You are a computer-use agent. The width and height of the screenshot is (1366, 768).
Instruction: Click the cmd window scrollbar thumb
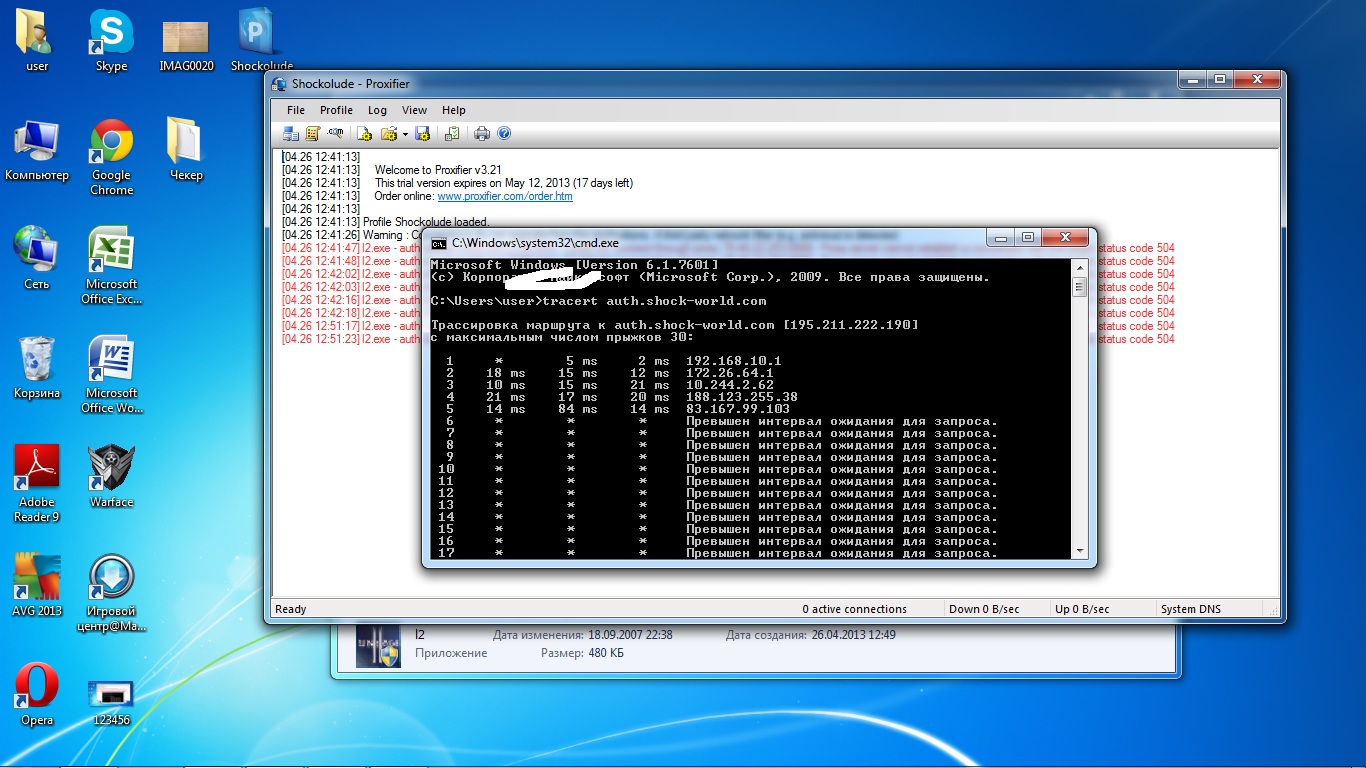[1079, 288]
